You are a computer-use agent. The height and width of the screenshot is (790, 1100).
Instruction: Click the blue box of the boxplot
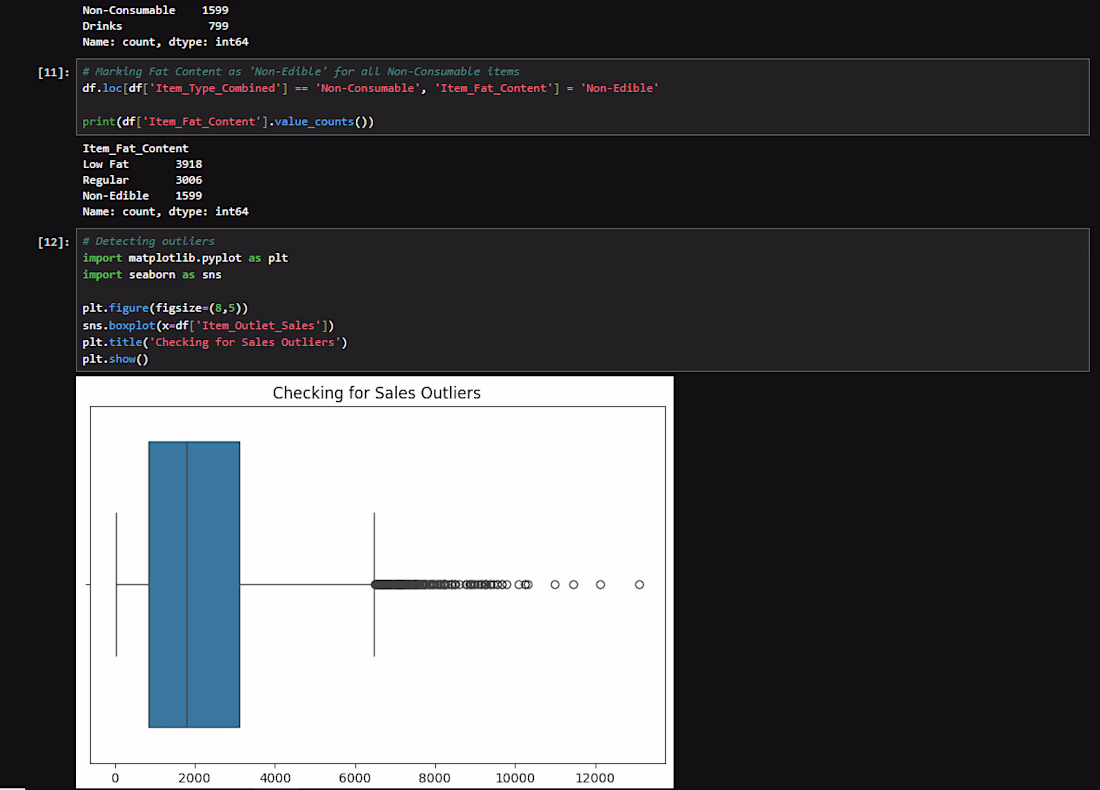(194, 584)
